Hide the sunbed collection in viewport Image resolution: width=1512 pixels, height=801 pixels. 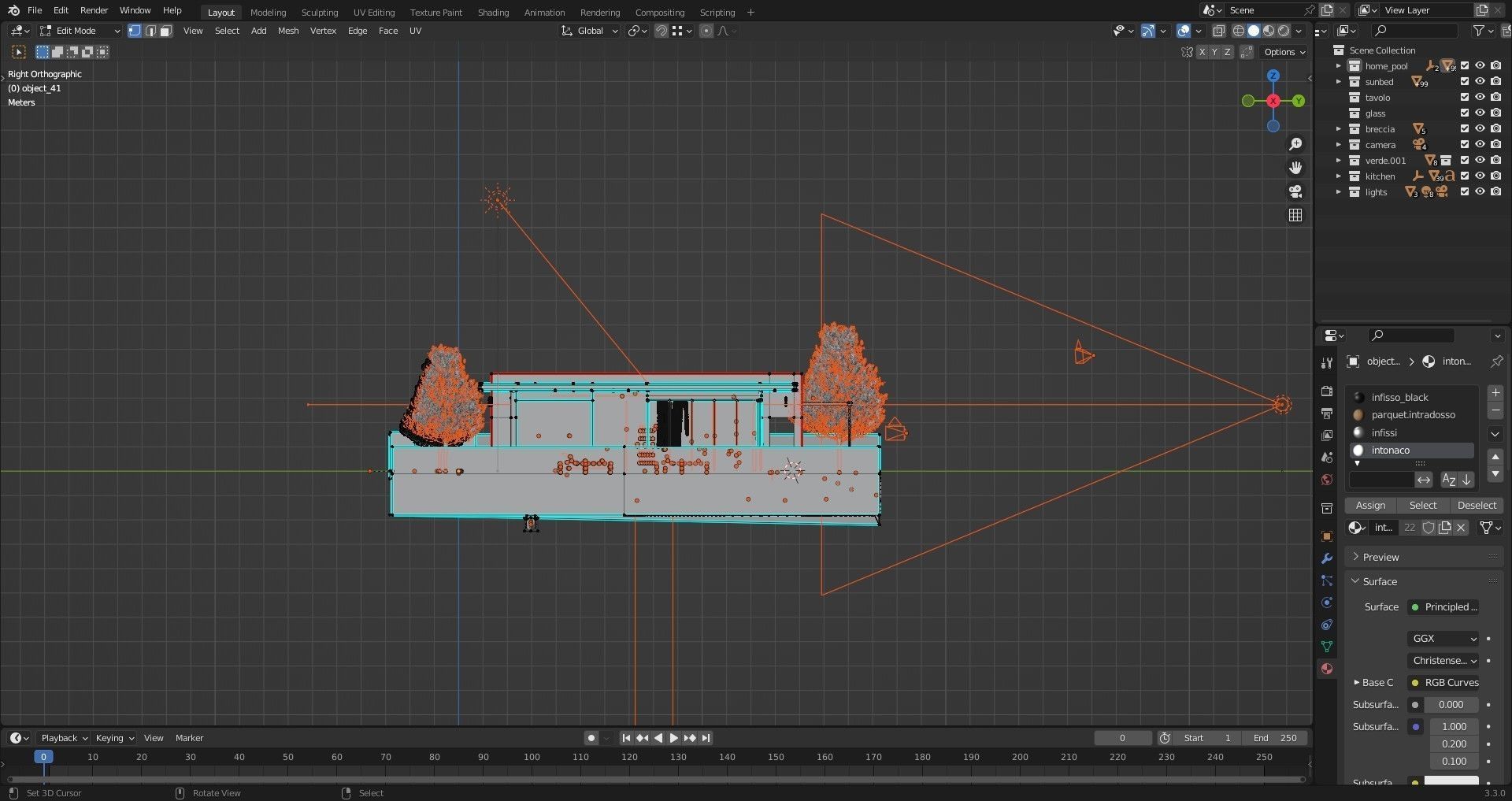click(1480, 82)
